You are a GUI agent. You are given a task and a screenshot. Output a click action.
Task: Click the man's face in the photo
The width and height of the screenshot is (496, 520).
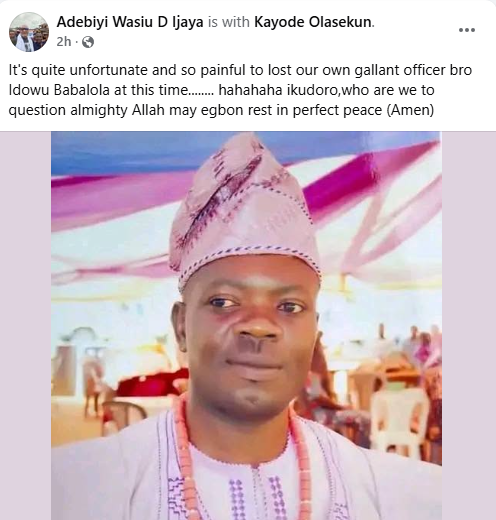(x=248, y=337)
